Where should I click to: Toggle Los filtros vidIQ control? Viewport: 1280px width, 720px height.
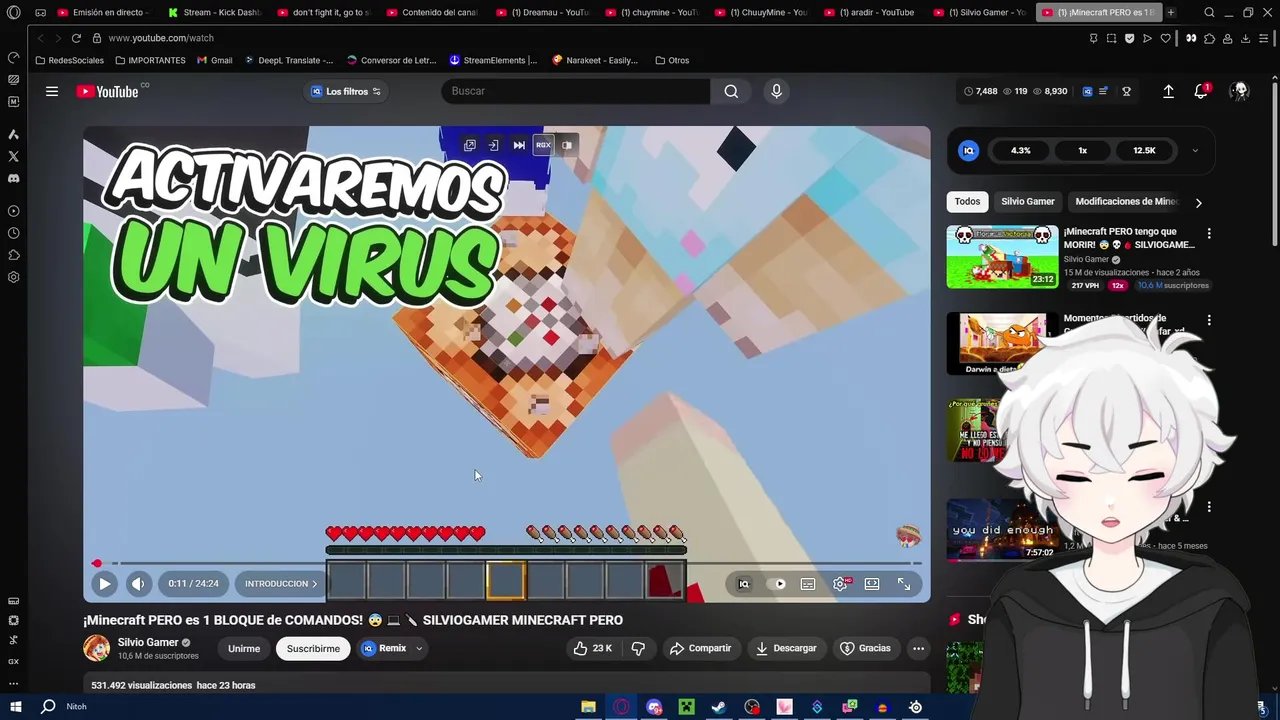point(346,91)
